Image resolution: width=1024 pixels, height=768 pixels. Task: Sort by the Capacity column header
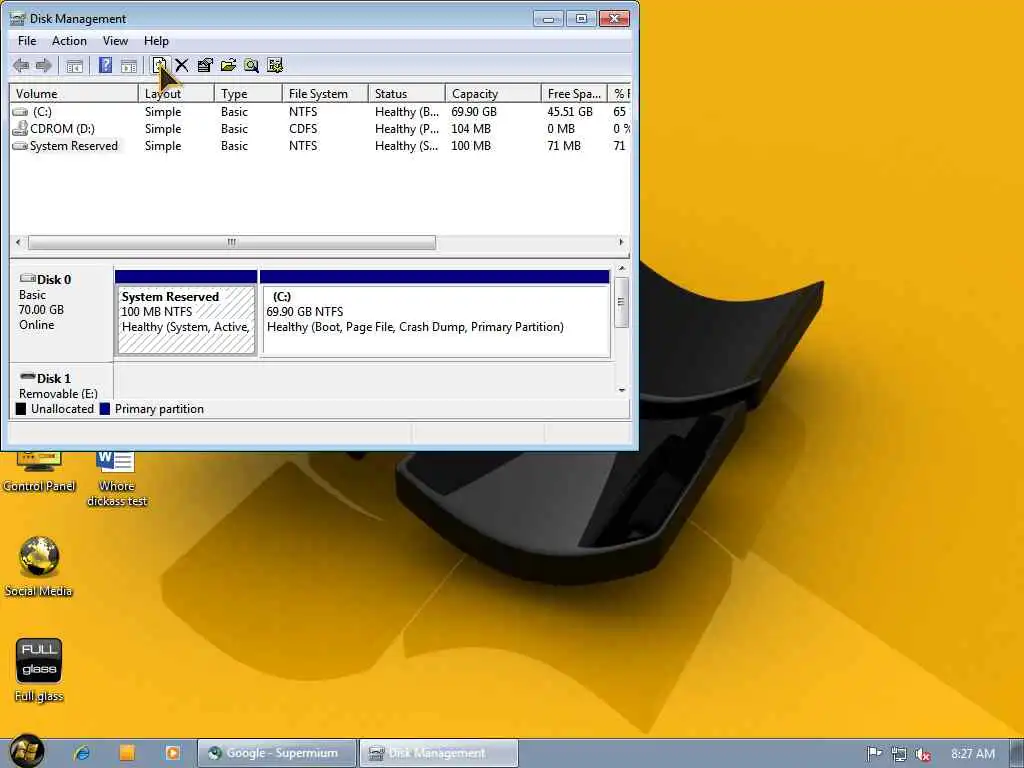point(493,93)
